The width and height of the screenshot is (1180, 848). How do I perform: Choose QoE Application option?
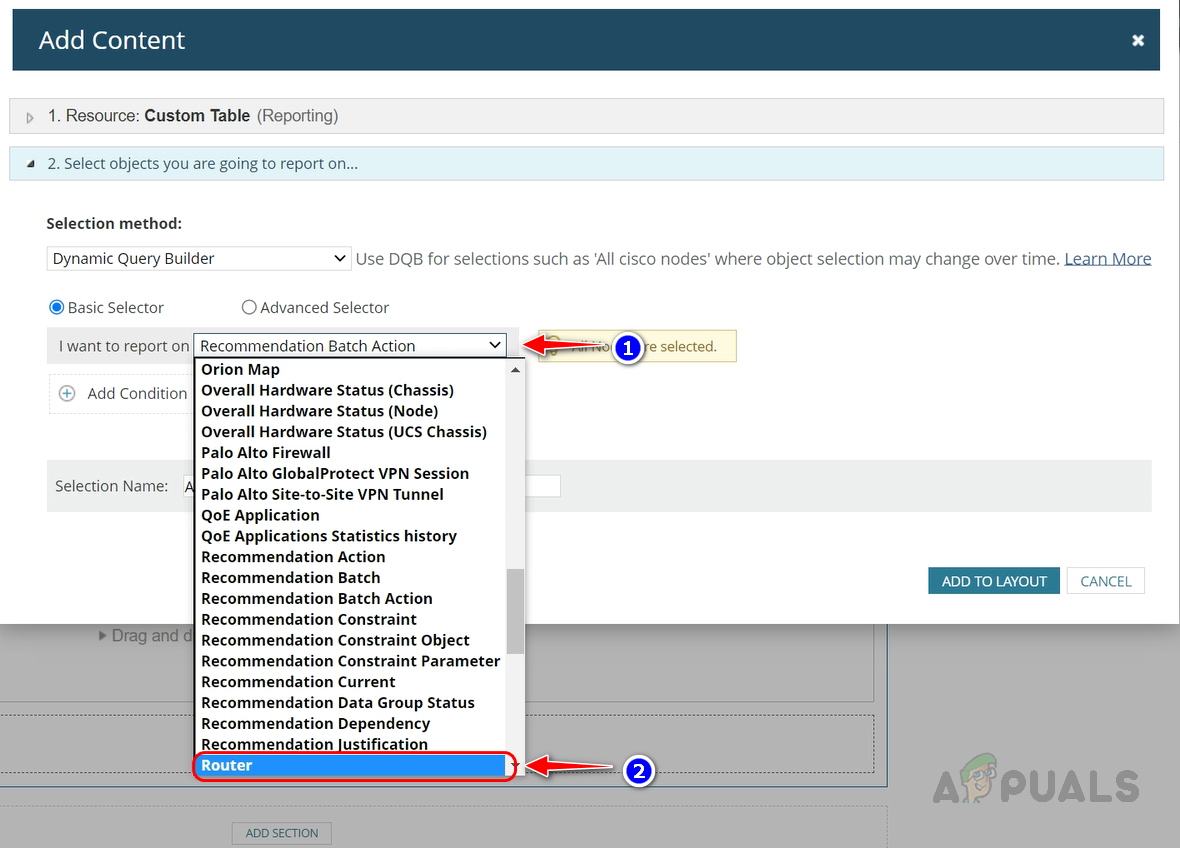tap(351, 515)
